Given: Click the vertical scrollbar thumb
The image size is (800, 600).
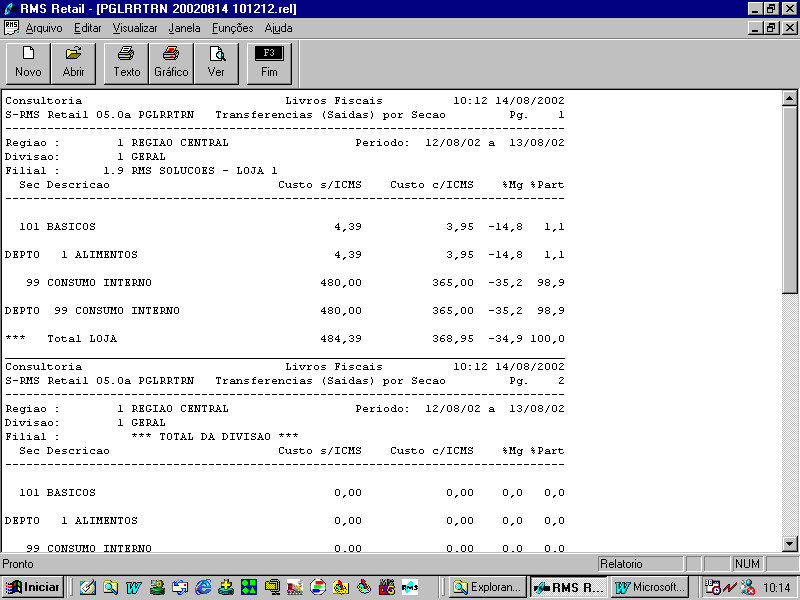Looking at the screenshot, I should pos(789,199).
